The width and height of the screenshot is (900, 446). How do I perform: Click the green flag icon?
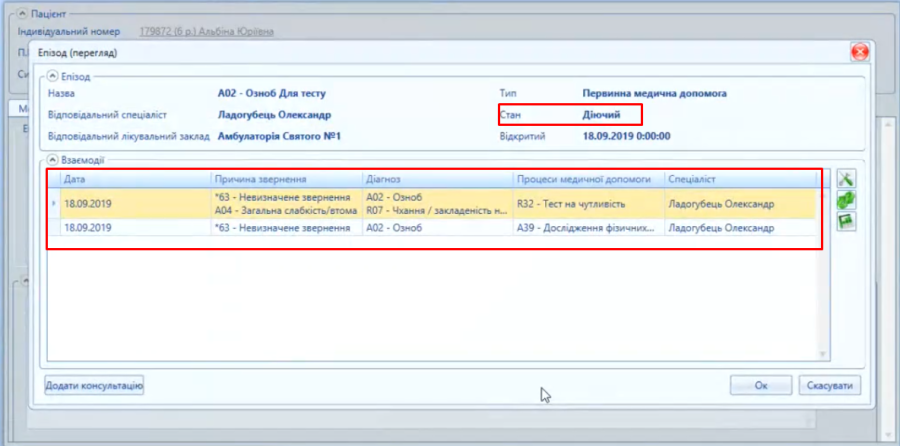tap(846, 221)
